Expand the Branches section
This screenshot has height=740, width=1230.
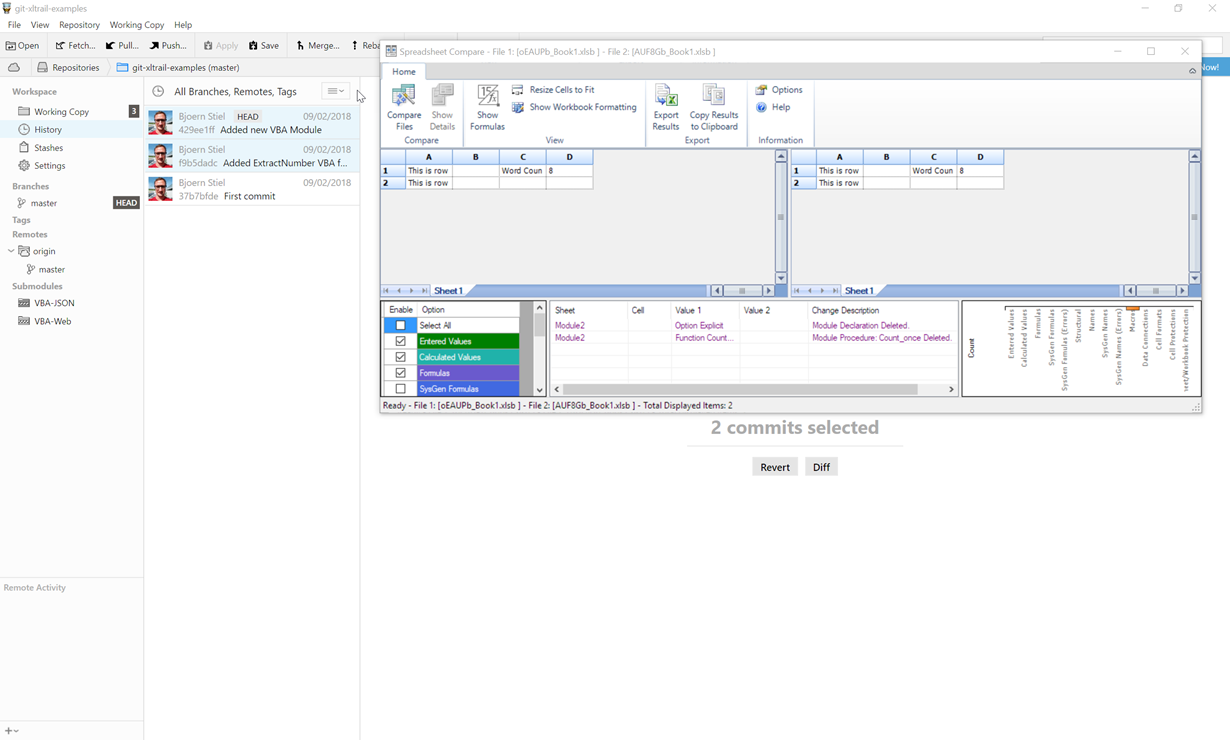[x=30, y=186]
